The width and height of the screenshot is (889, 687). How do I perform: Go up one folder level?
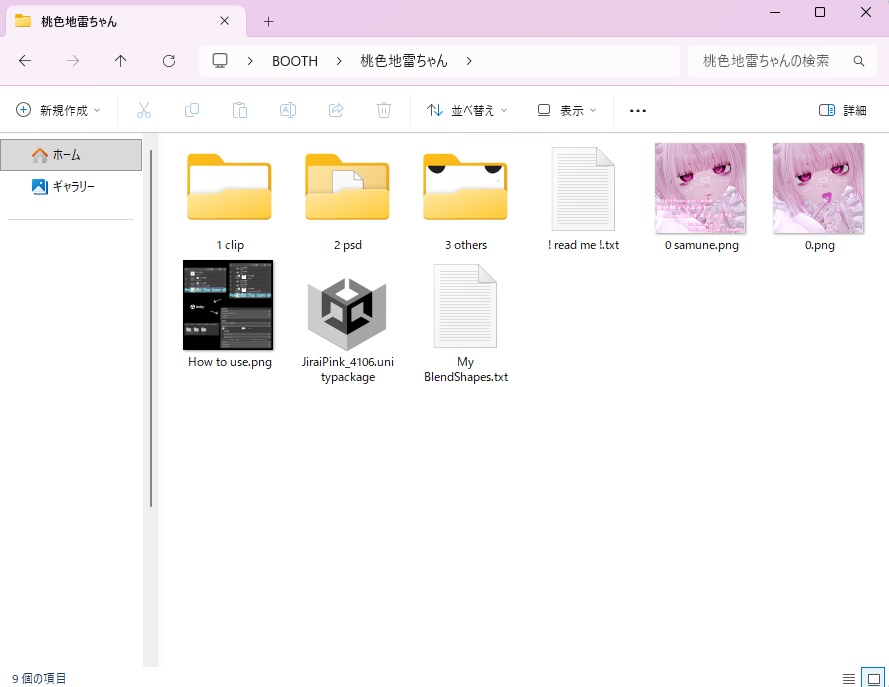coord(120,61)
